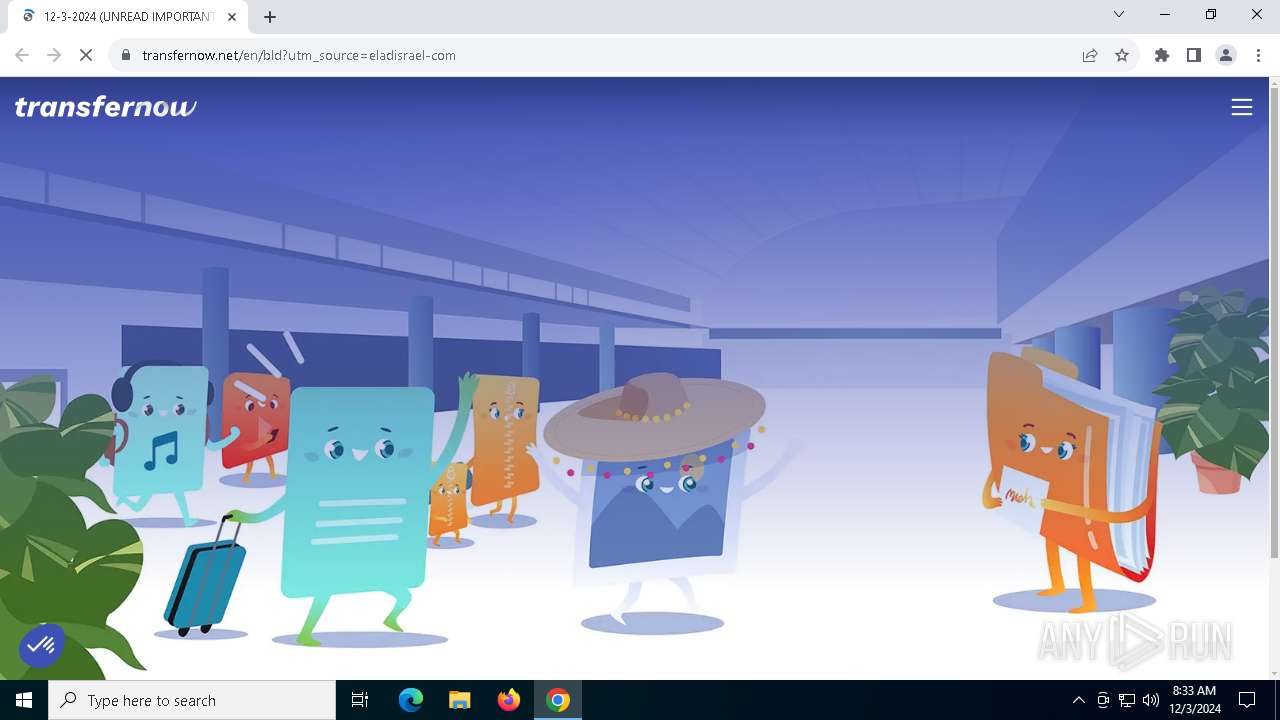Select the 12-3-2024 UNREAD IMPORTANT tab

click(128, 17)
